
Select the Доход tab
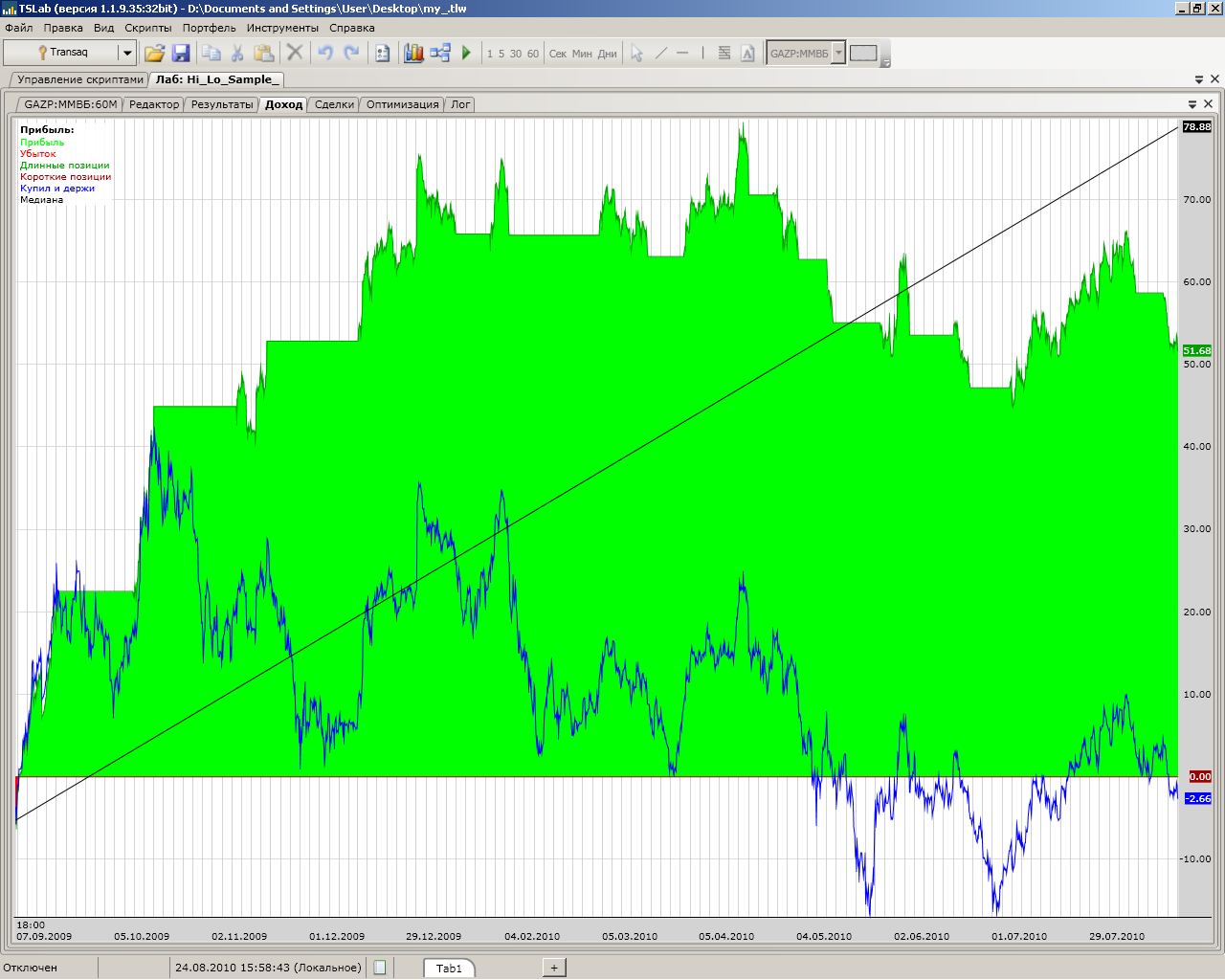[x=283, y=104]
